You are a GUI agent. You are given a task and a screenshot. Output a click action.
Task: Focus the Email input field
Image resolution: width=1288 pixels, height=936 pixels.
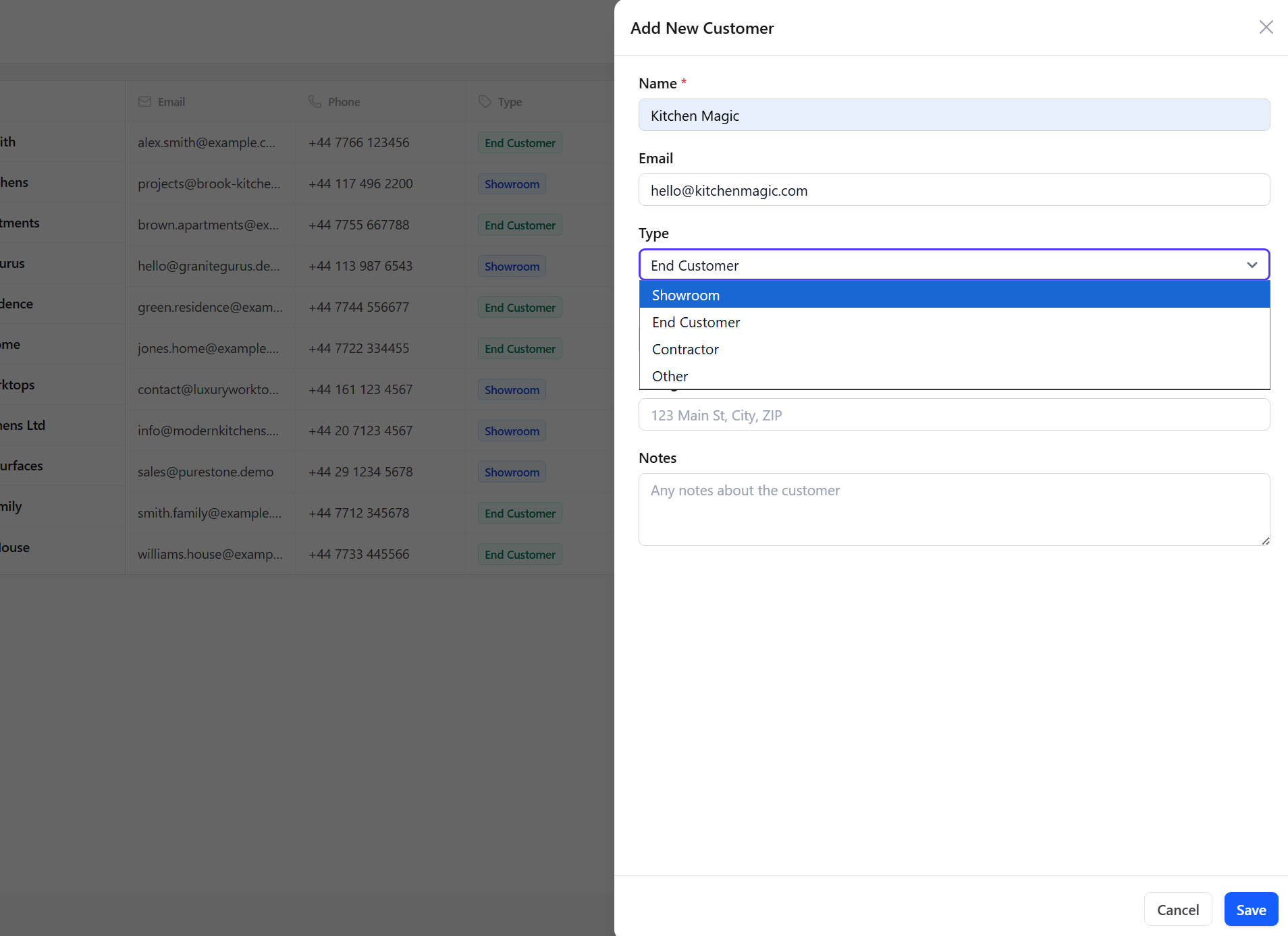pyautogui.click(x=955, y=190)
